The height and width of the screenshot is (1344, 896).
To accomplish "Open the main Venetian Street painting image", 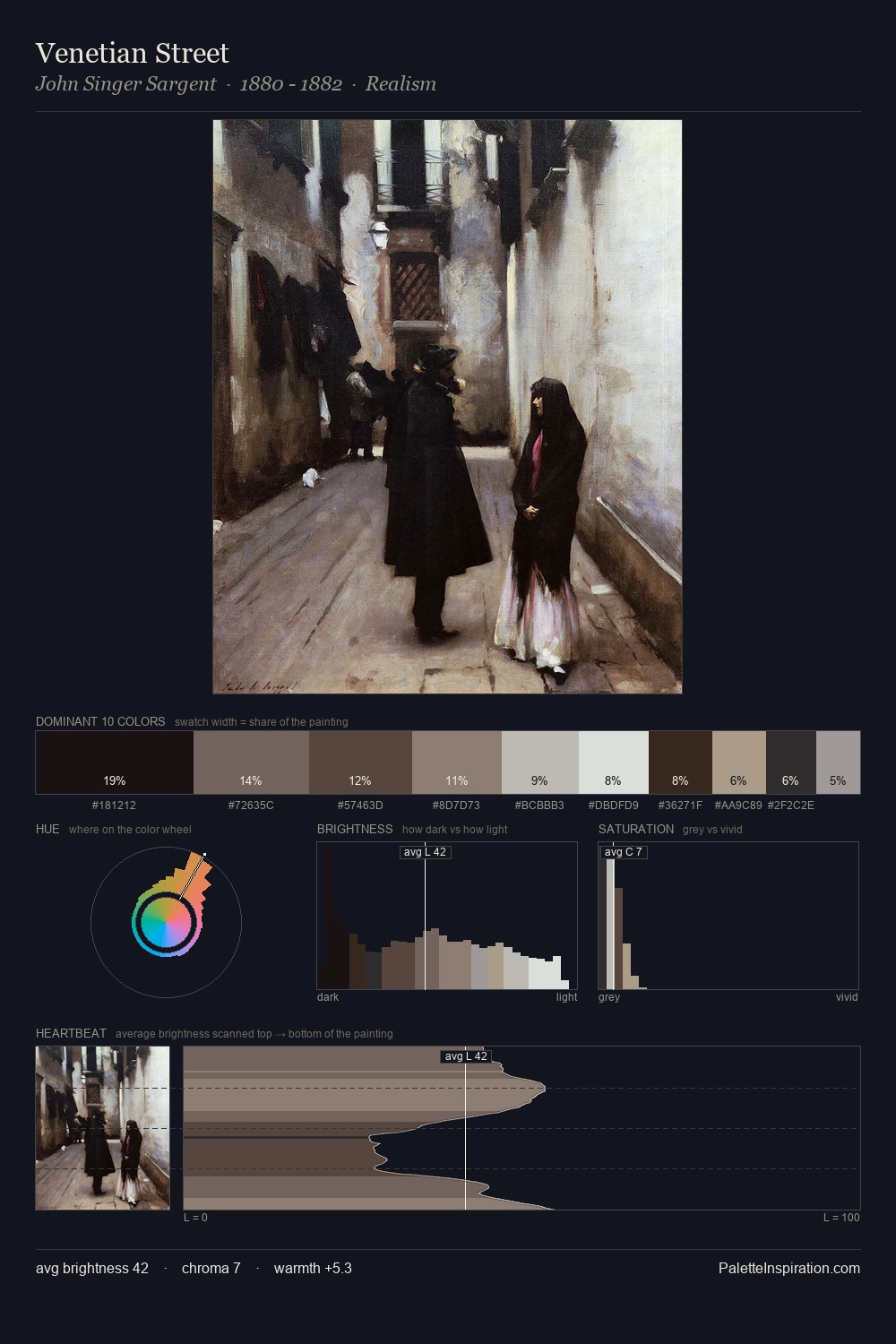I will [x=447, y=407].
